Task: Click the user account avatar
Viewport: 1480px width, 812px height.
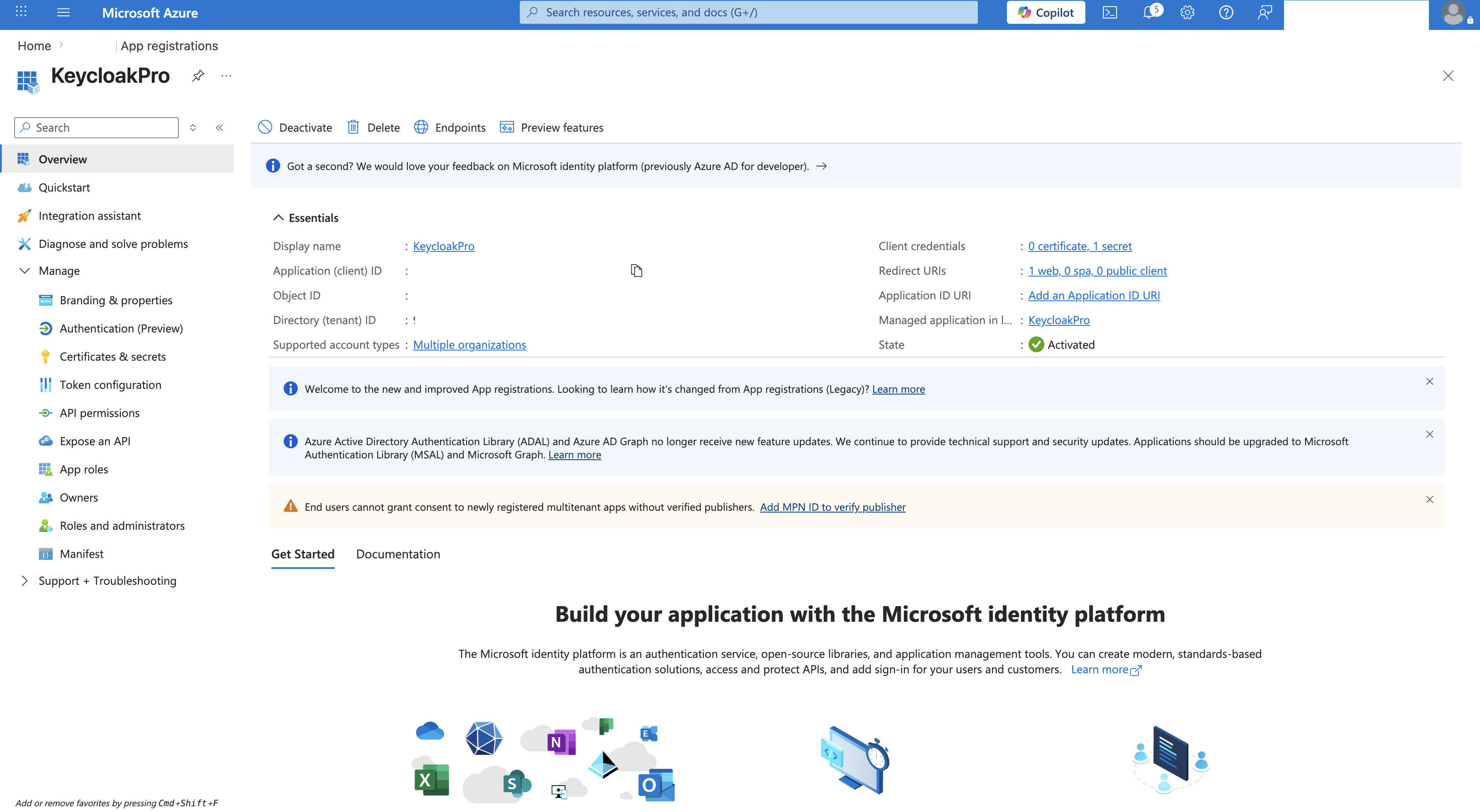Action: pyautogui.click(x=1454, y=13)
